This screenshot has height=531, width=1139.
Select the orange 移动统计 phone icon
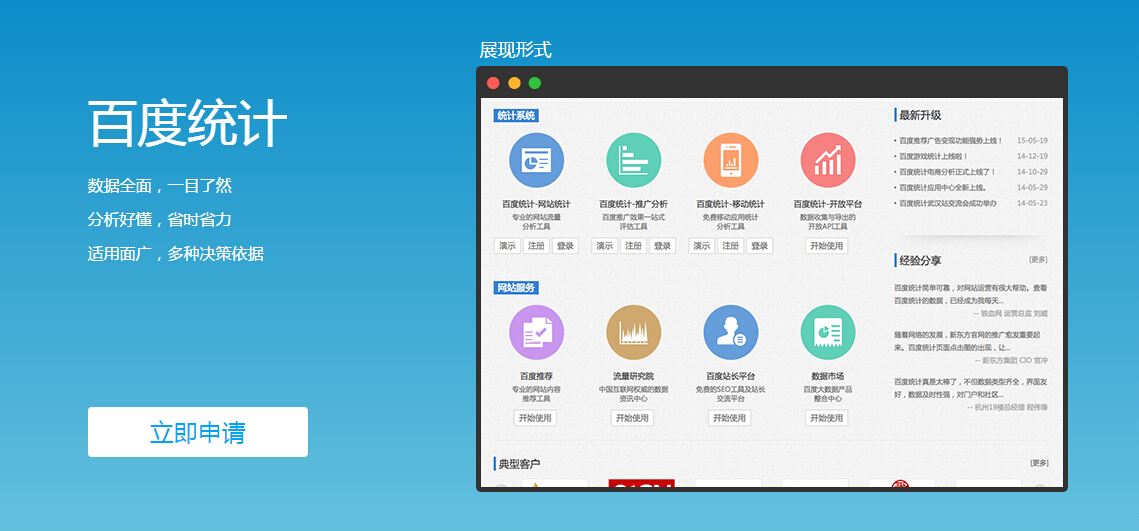730,160
